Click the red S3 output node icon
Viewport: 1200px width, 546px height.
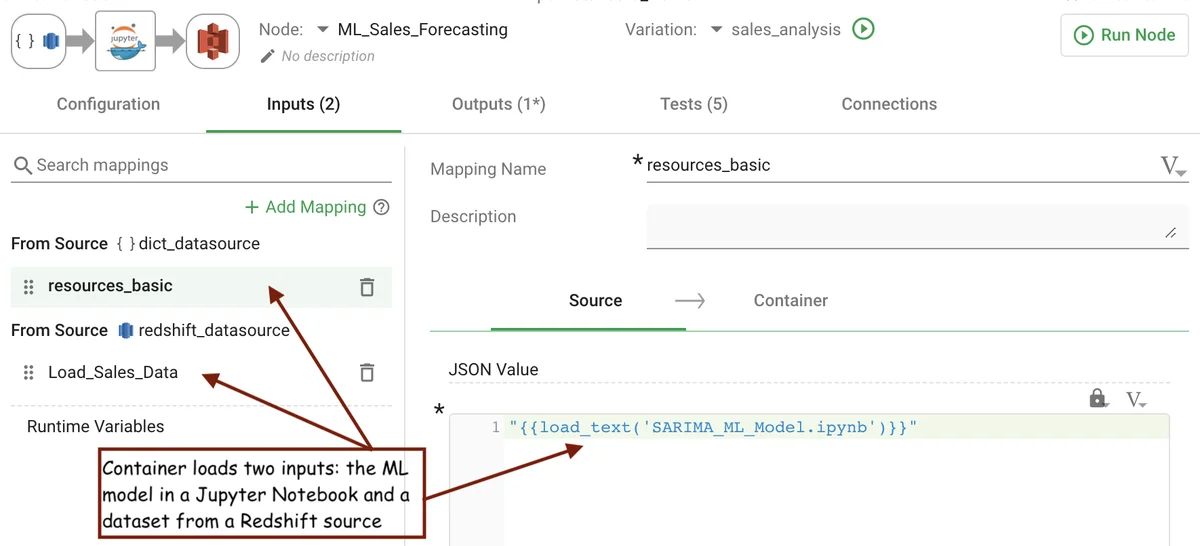tap(212, 41)
